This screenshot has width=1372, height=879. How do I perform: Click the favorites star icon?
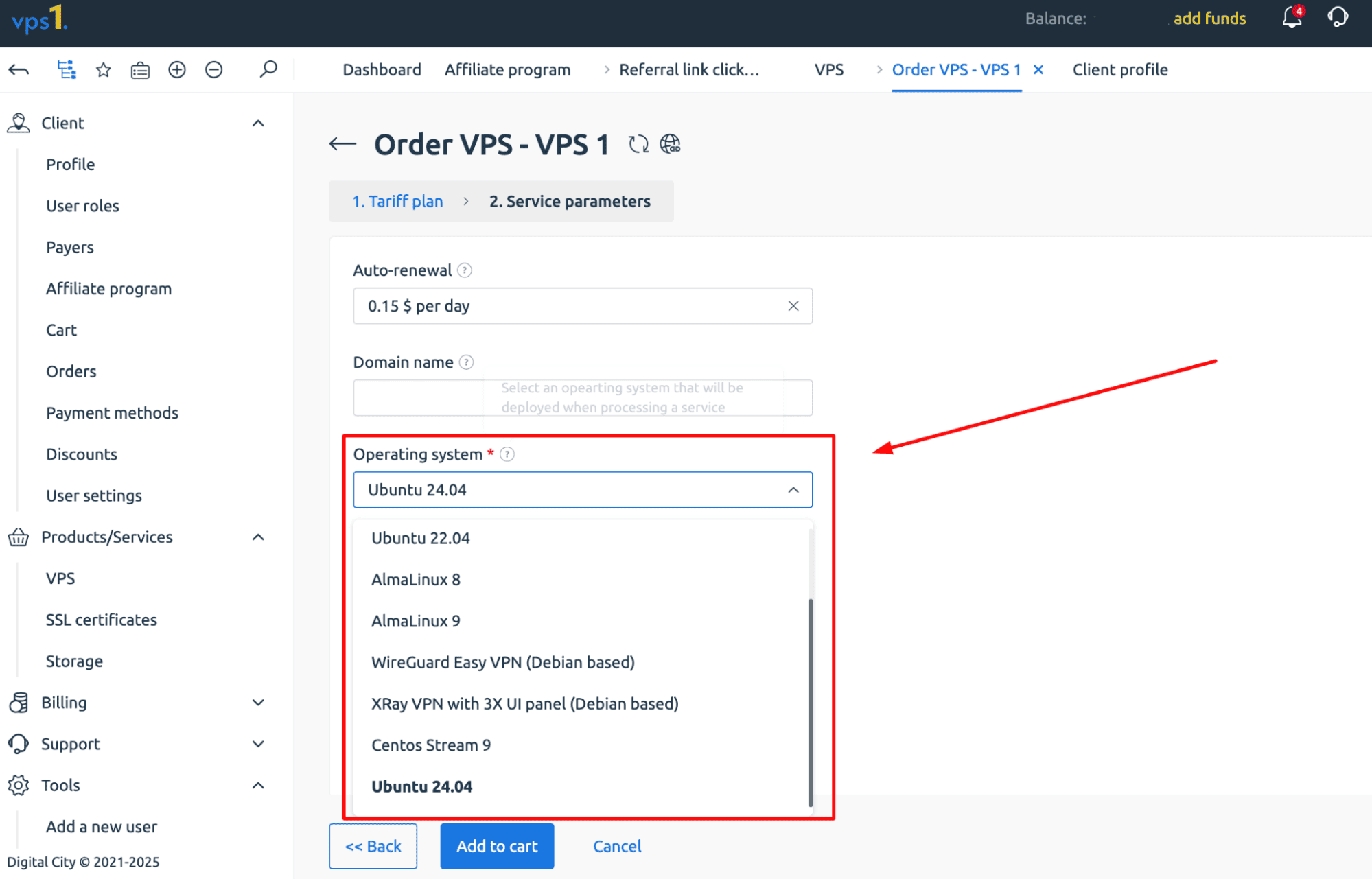[104, 69]
